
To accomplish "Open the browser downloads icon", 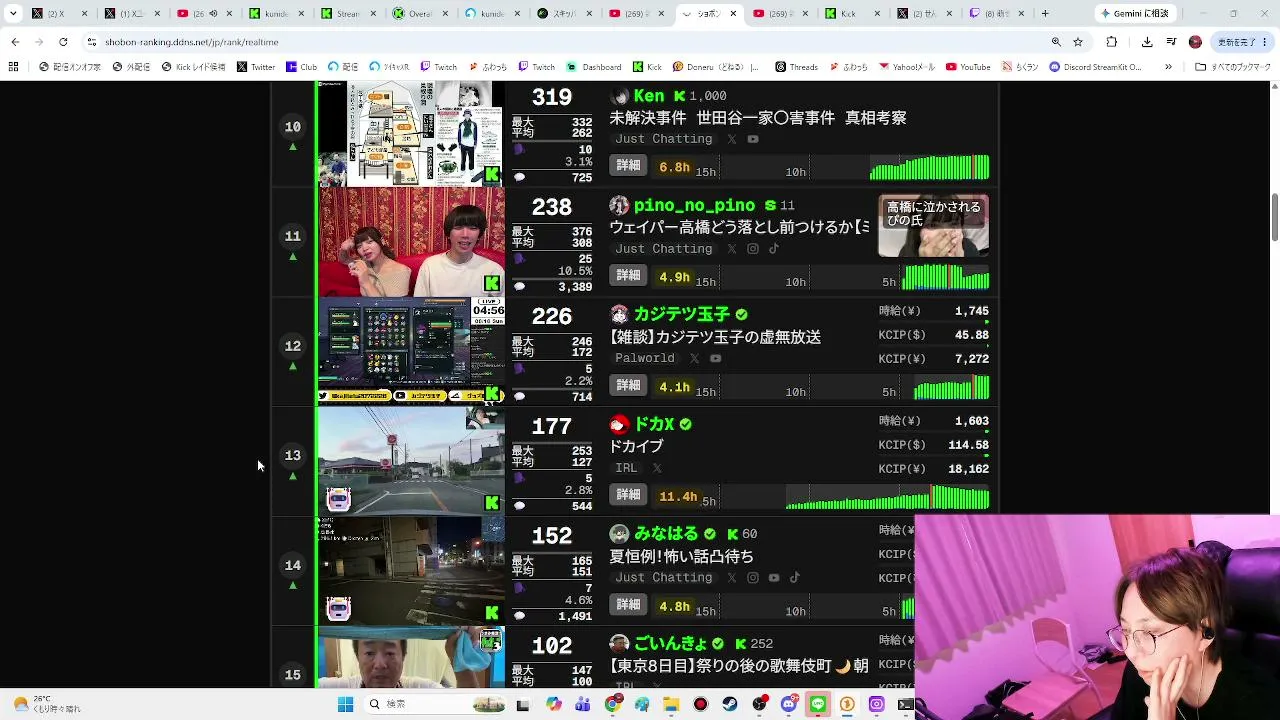I will (x=1147, y=42).
